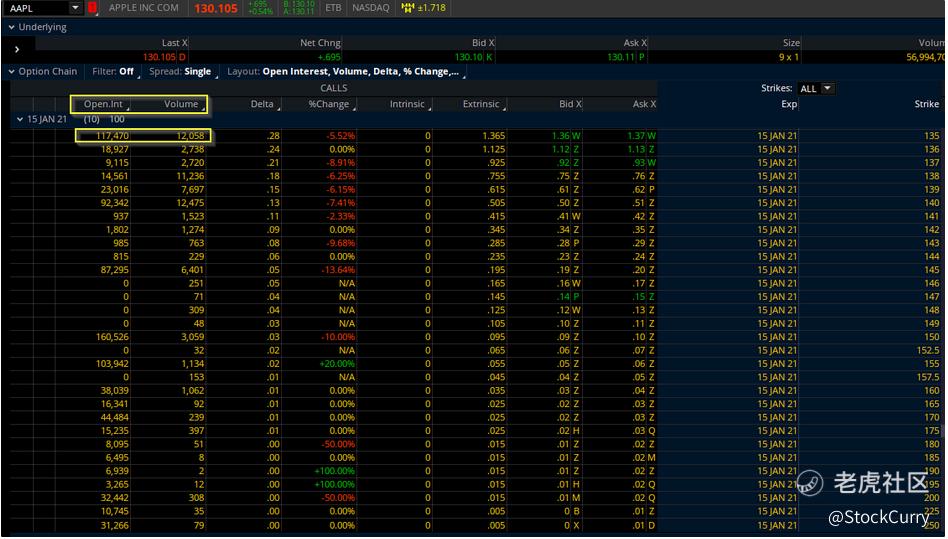Image resolution: width=948 pixels, height=539 pixels.
Task: Open the Layout selector dropdown
Action: tap(345, 71)
